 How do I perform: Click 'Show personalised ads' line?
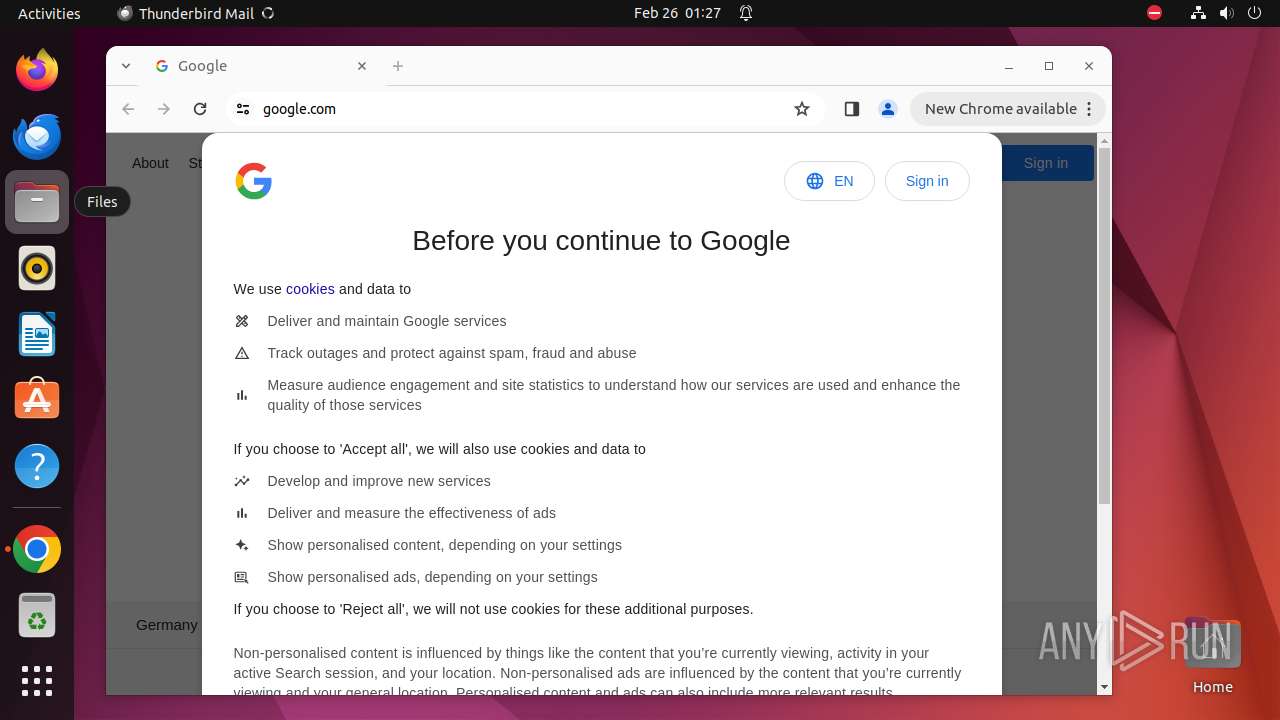[x=432, y=577]
